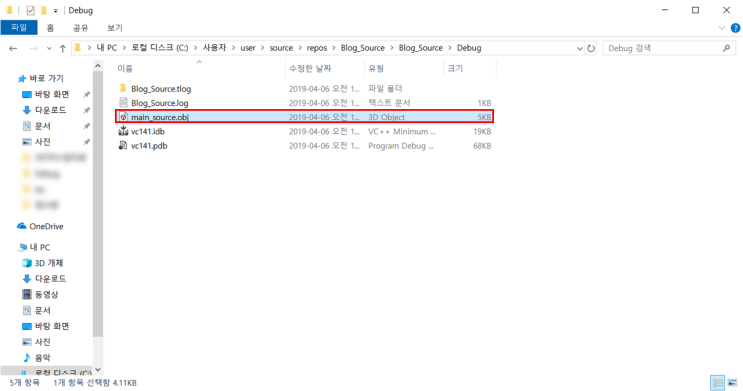
Task: Click the Back navigation arrow
Action: [x=13, y=48]
